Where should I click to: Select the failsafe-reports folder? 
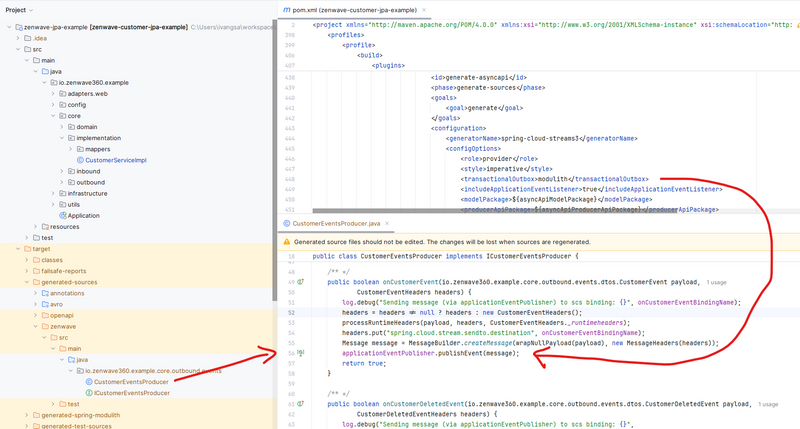pos(66,270)
